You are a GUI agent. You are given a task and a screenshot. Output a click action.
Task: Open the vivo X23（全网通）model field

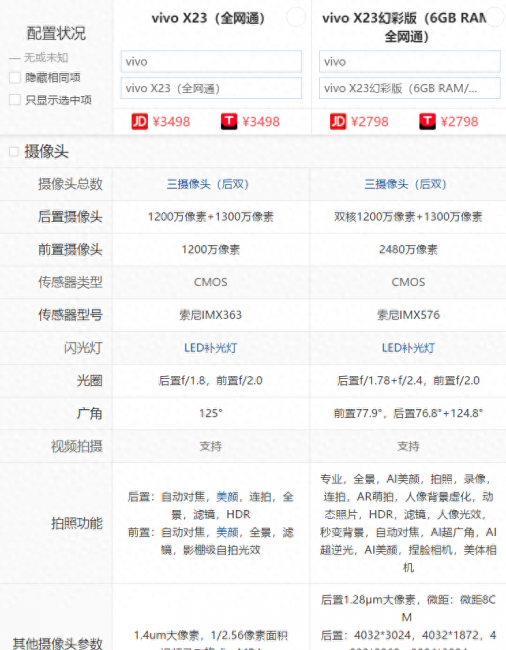pos(211,88)
